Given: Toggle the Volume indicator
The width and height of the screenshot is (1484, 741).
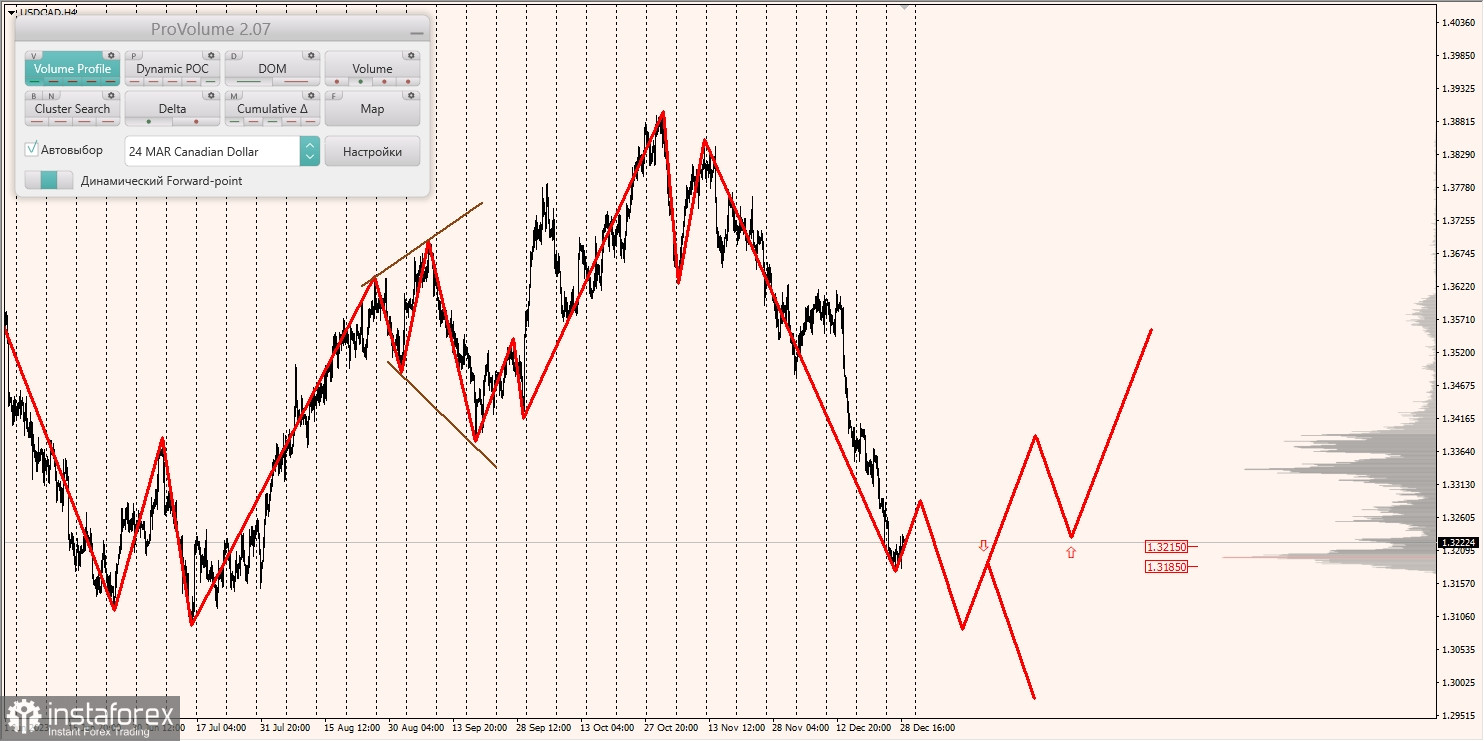Looking at the screenshot, I should tap(372, 68).
